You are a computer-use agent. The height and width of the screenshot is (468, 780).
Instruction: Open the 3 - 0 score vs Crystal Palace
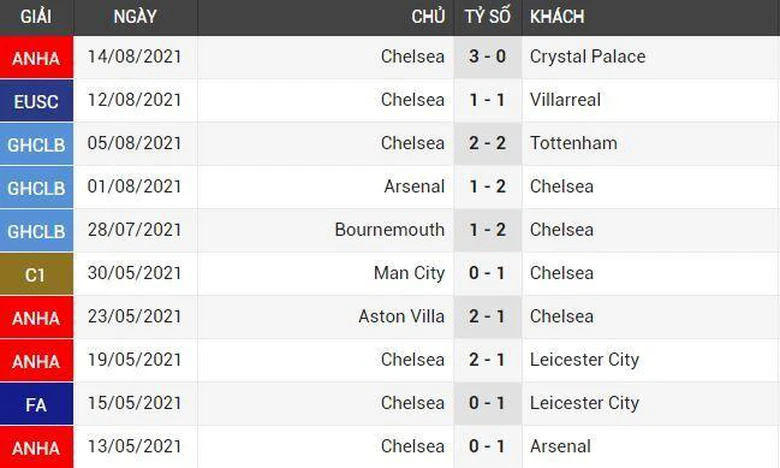tap(488, 57)
